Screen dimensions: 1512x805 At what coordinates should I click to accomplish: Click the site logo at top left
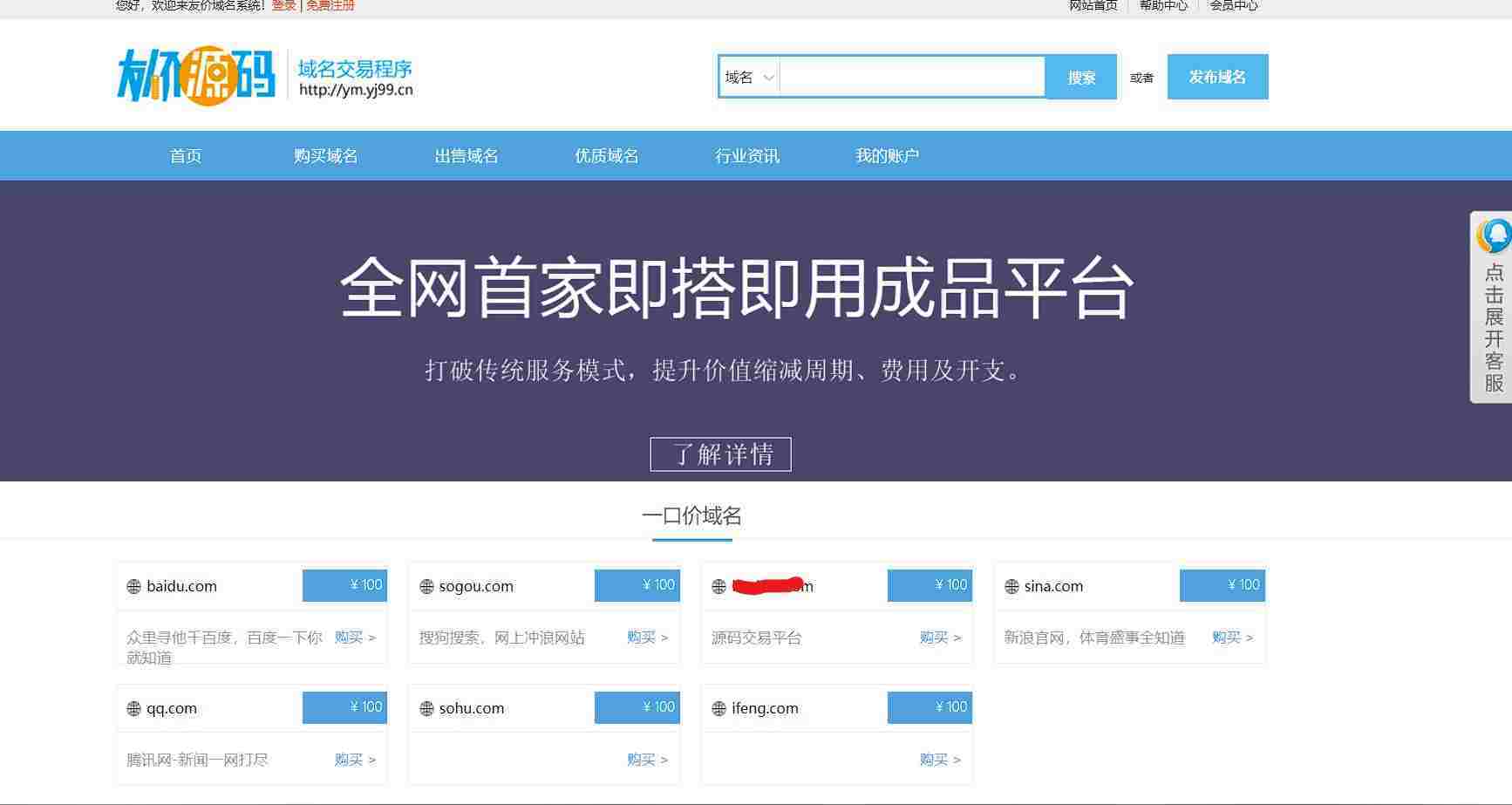196,76
